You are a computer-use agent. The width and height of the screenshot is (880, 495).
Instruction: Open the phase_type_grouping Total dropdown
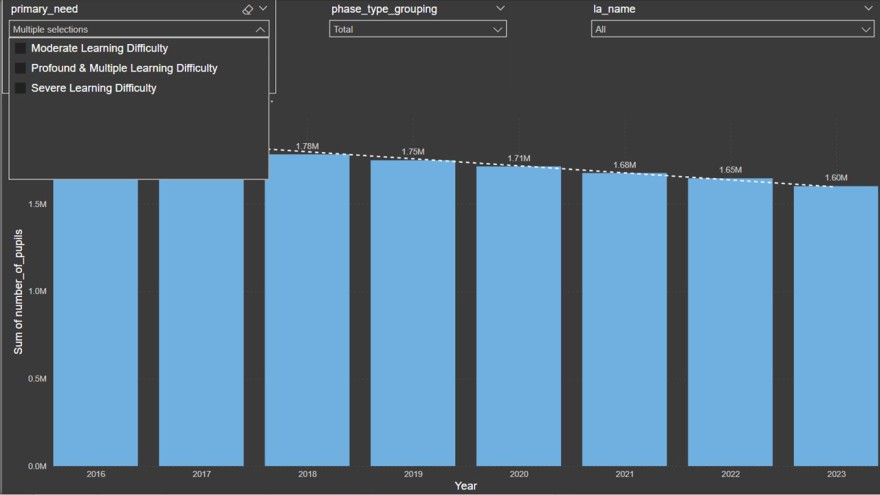[x=417, y=29]
